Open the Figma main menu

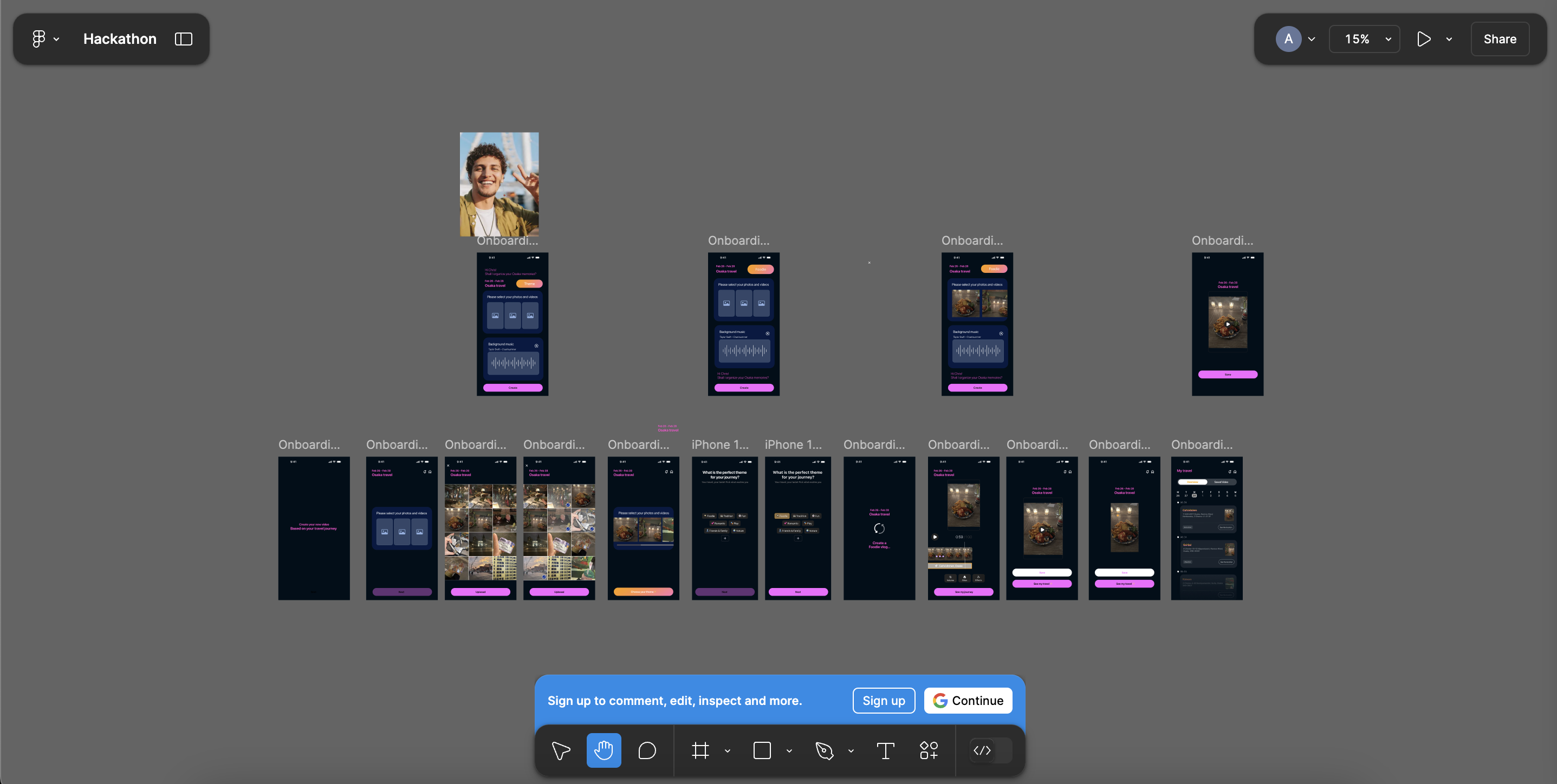tap(45, 40)
